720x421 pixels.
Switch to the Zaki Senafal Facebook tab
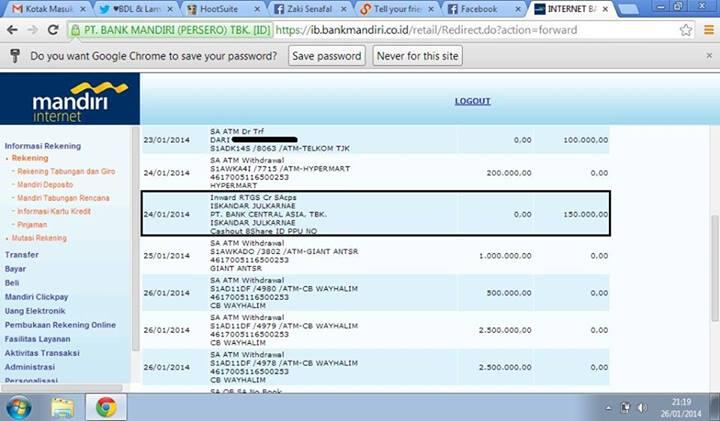[309, 9]
